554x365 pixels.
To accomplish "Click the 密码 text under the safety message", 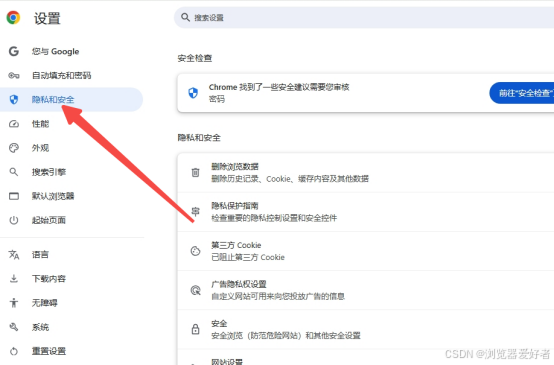I will pos(217,99).
